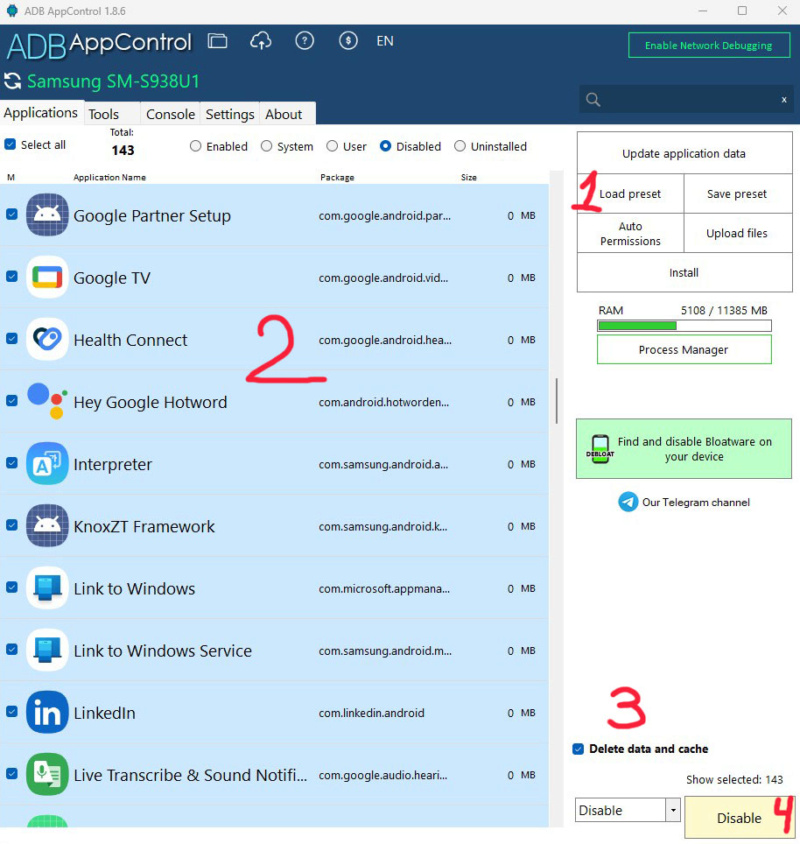The height and width of the screenshot is (844, 800).
Task: Click the Upload files button
Action: 737,234
